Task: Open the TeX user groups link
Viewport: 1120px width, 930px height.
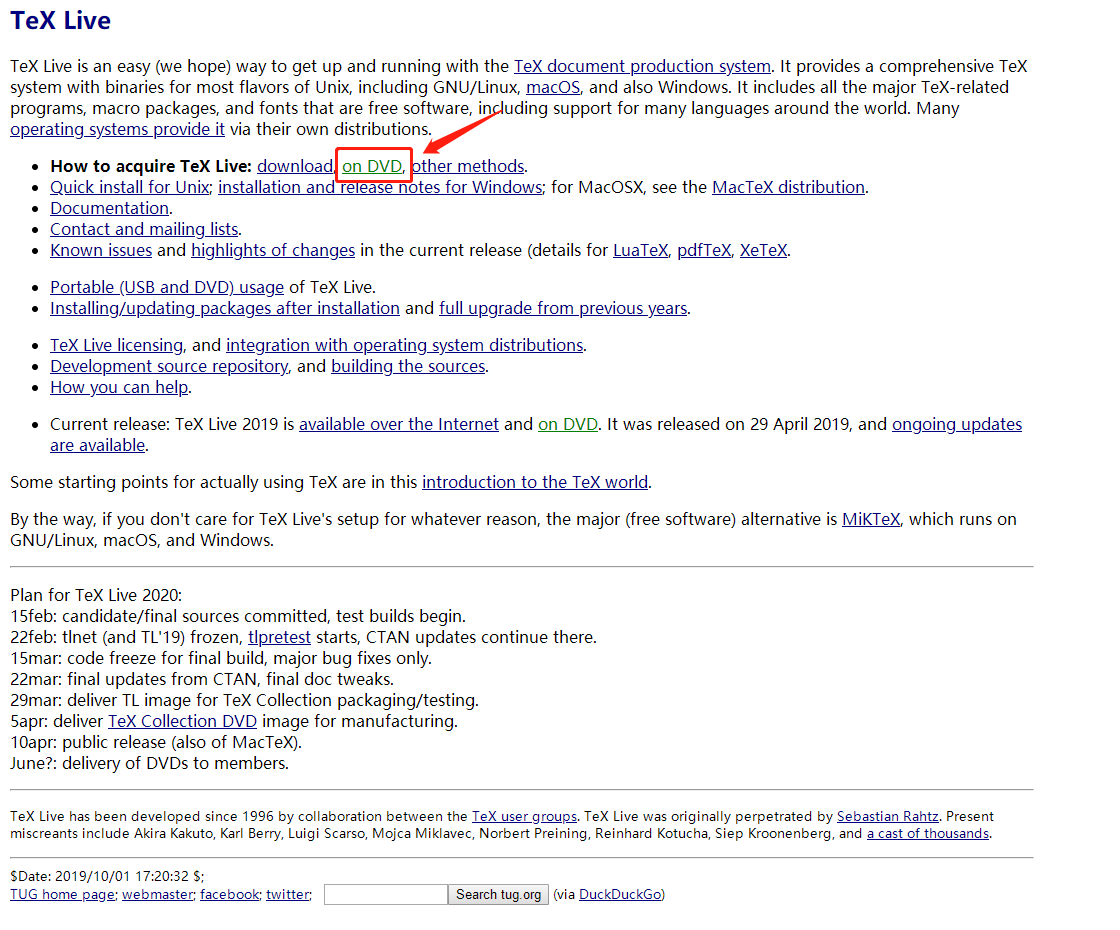Action: [524, 816]
